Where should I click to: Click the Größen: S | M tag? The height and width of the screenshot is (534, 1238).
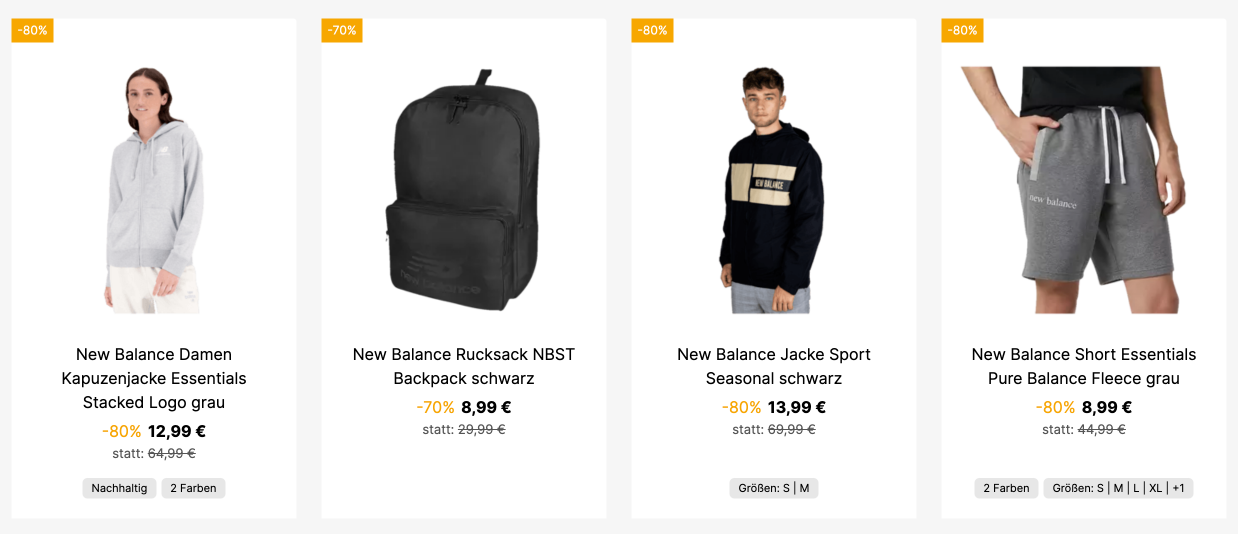[x=774, y=488]
